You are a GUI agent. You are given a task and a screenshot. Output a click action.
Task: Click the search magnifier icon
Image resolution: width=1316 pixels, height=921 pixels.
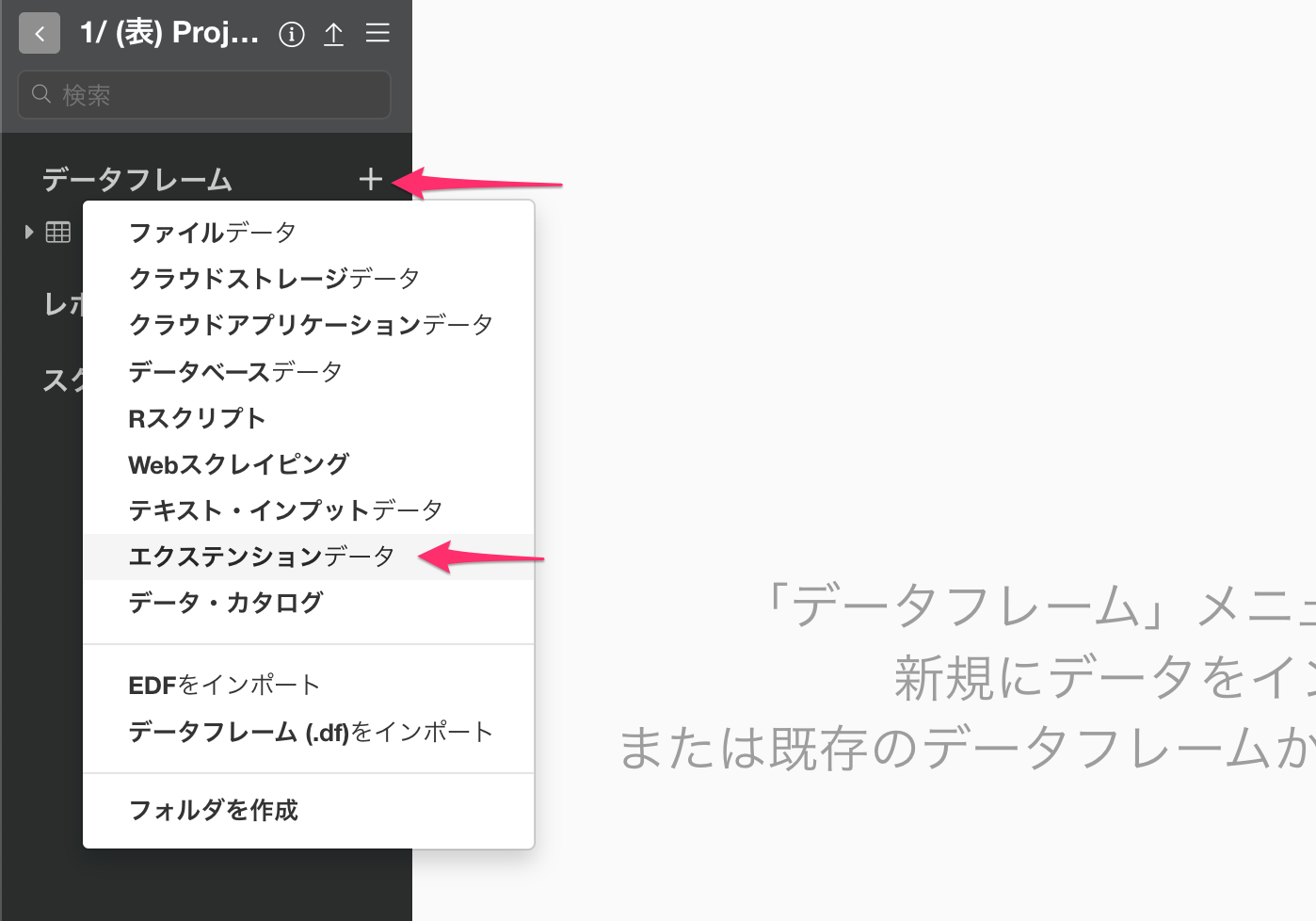41,94
